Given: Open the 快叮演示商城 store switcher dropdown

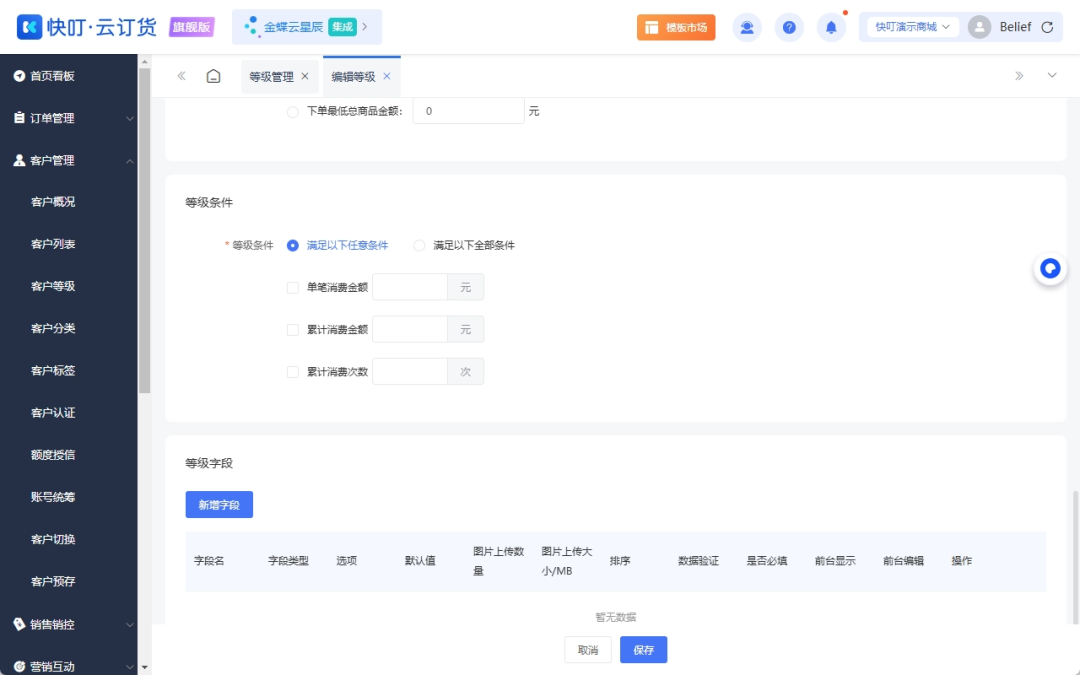Looking at the screenshot, I should tap(910, 27).
